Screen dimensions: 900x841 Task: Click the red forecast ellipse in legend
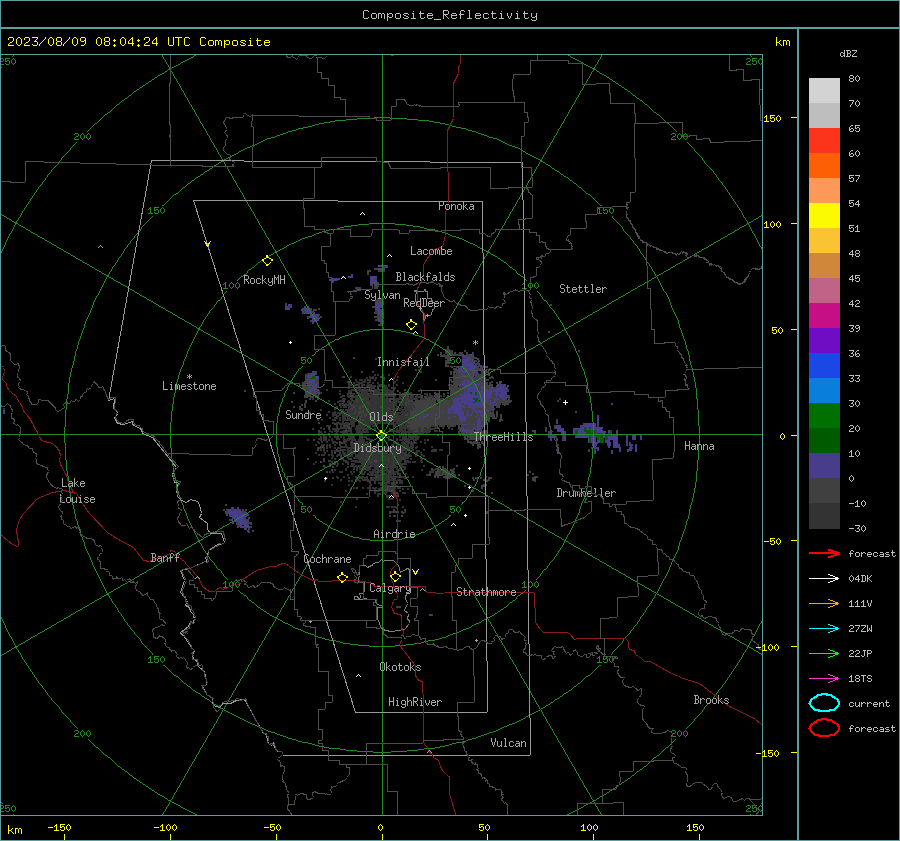(824, 728)
